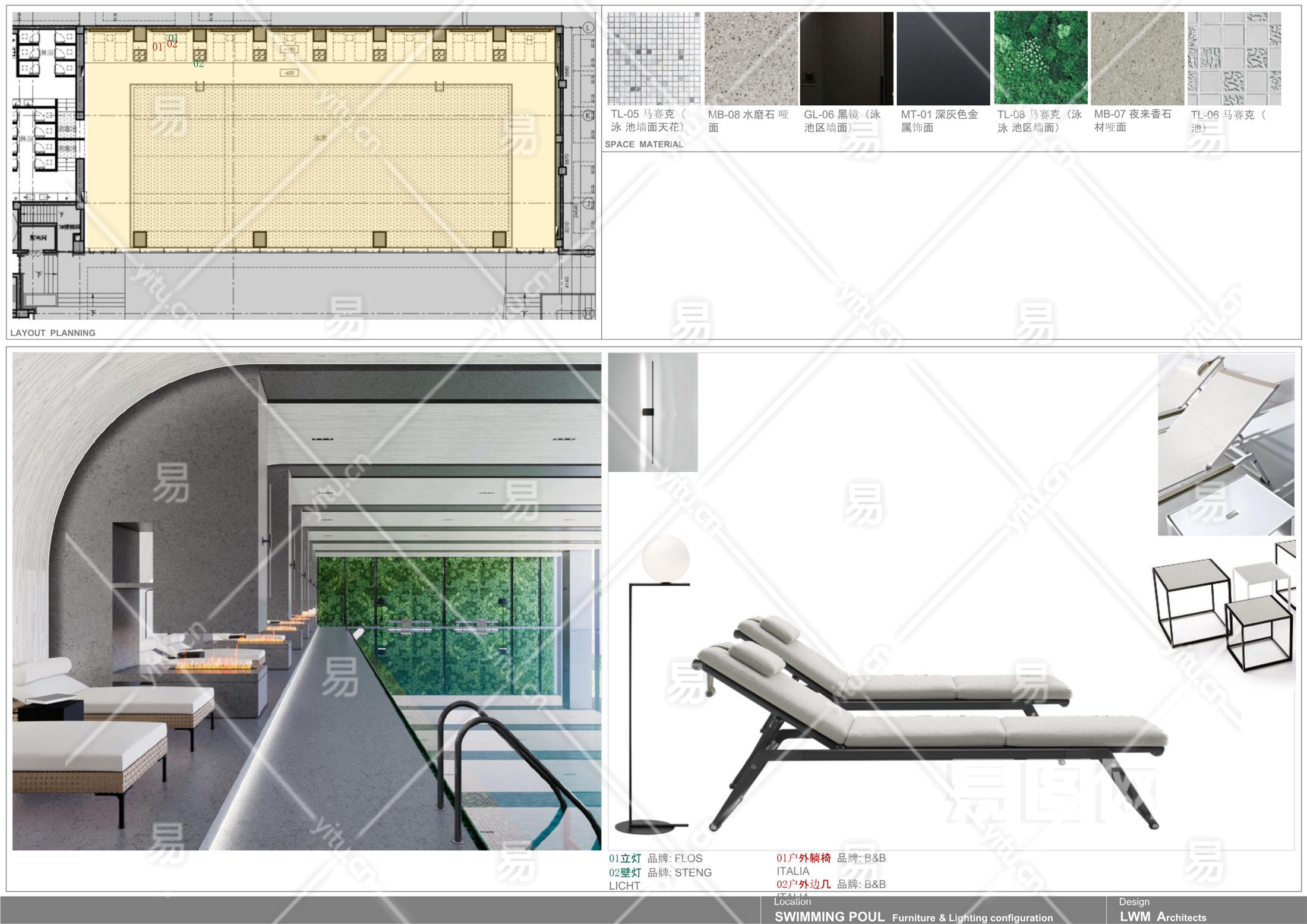
Task: Click the pool floor plan drawing
Action: pos(304,165)
